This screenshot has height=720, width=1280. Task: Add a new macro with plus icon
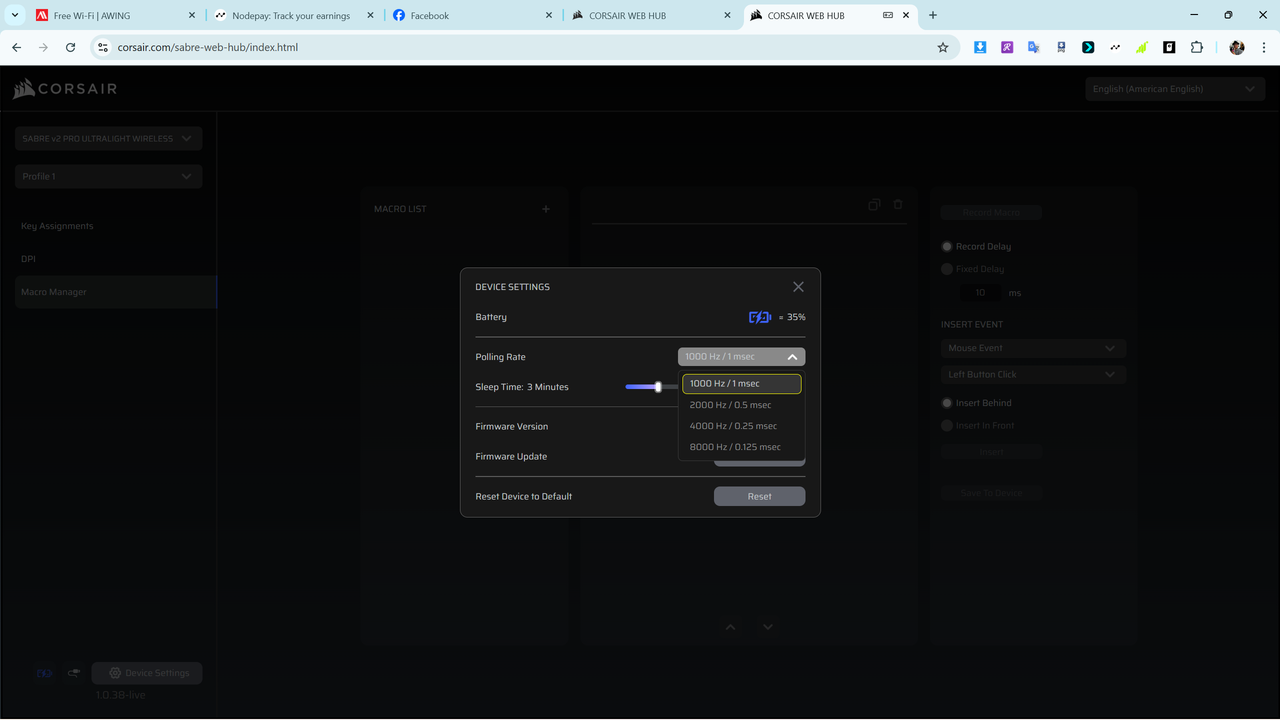click(546, 209)
